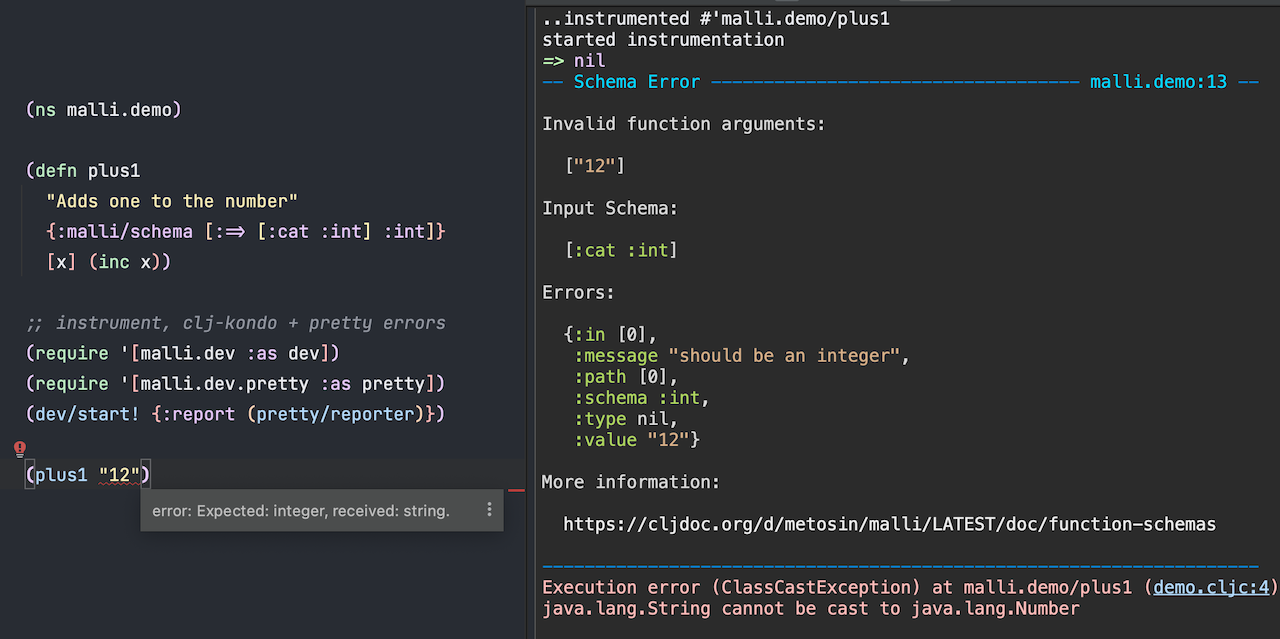Click the :malli/schema keyword in the metadata map
Image resolution: width=1280 pixels, height=639 pixels.
coord(124,232)
